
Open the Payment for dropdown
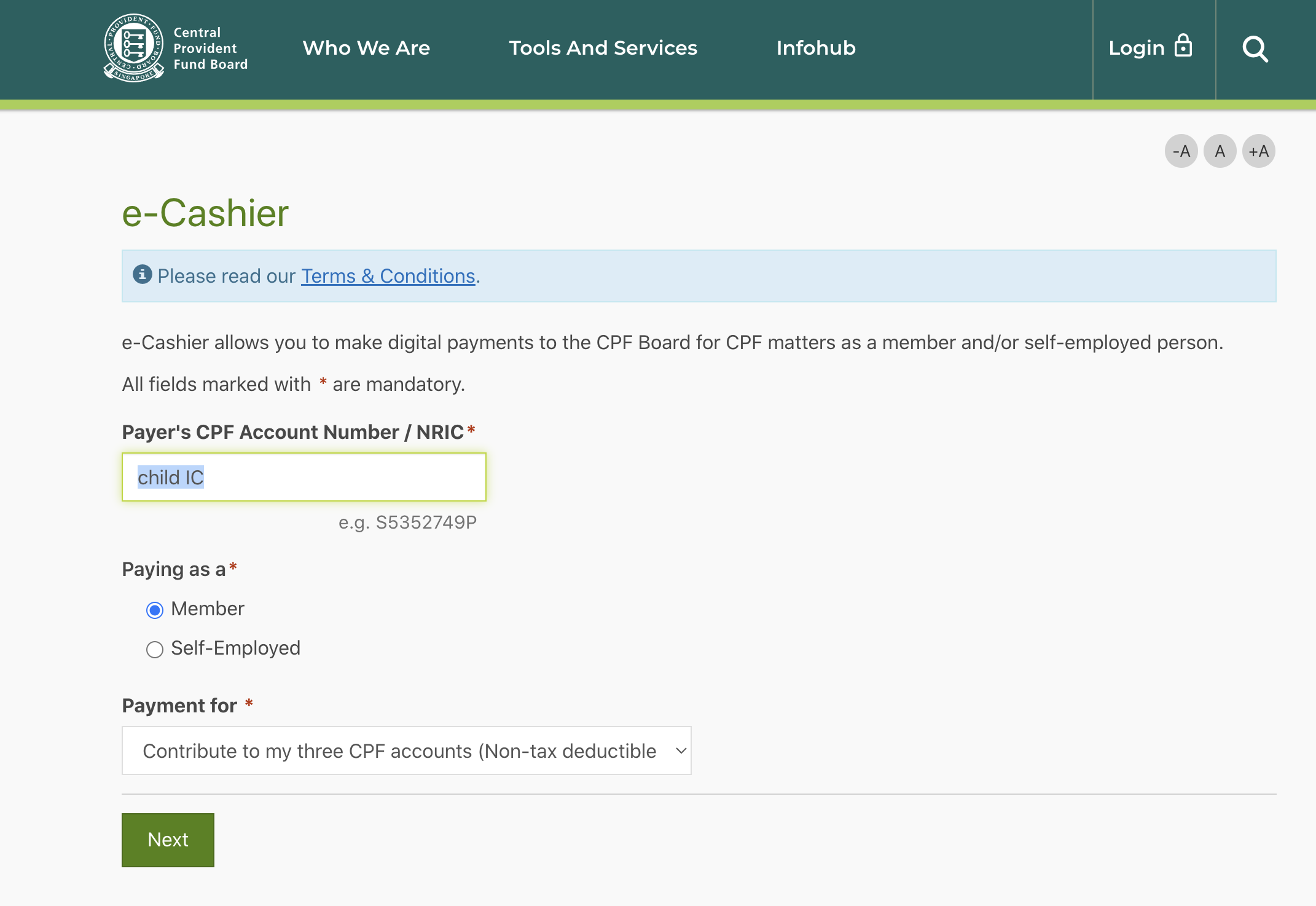[399, 750]
